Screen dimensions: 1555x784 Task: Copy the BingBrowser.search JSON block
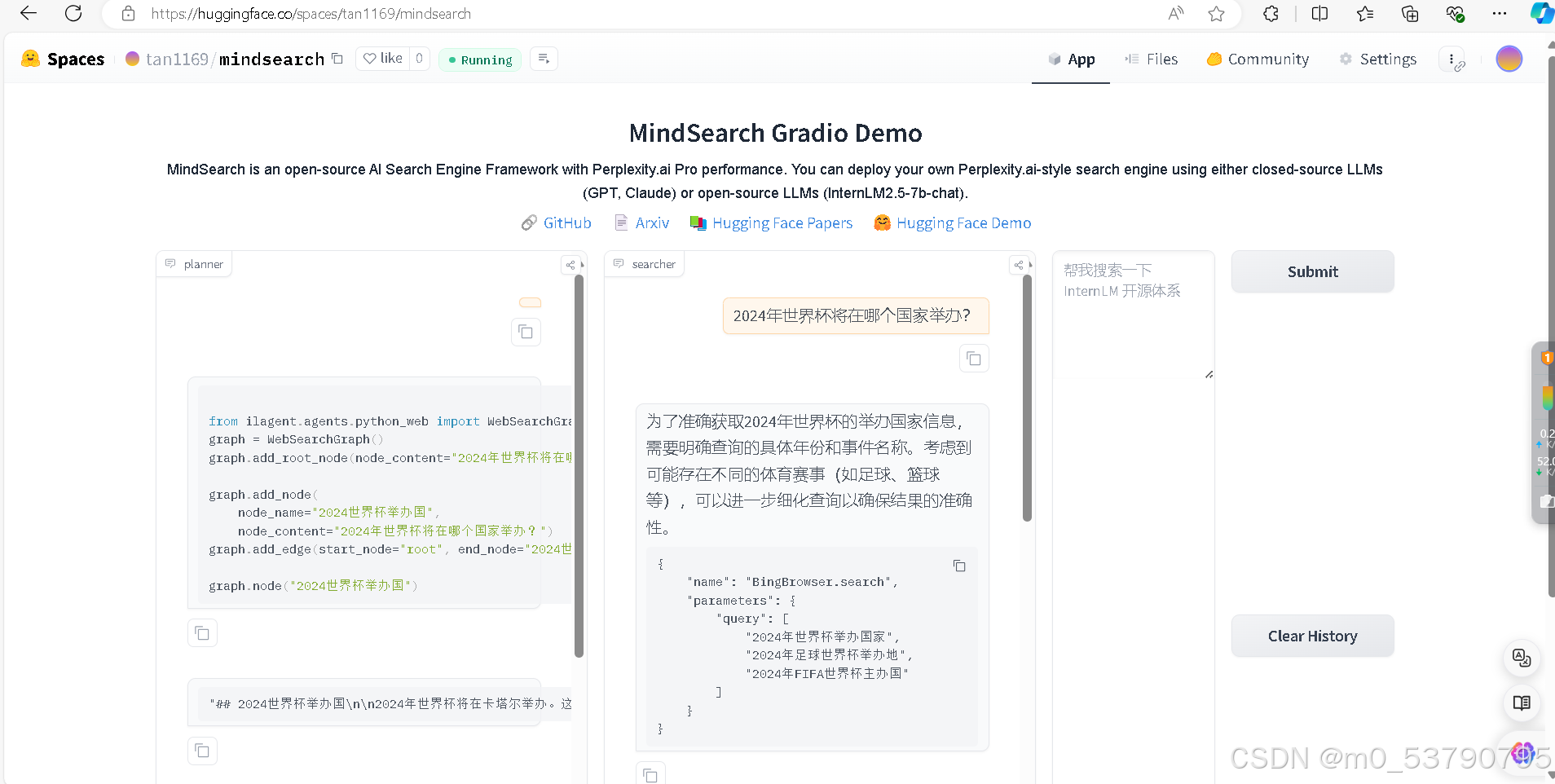(959, 565)
